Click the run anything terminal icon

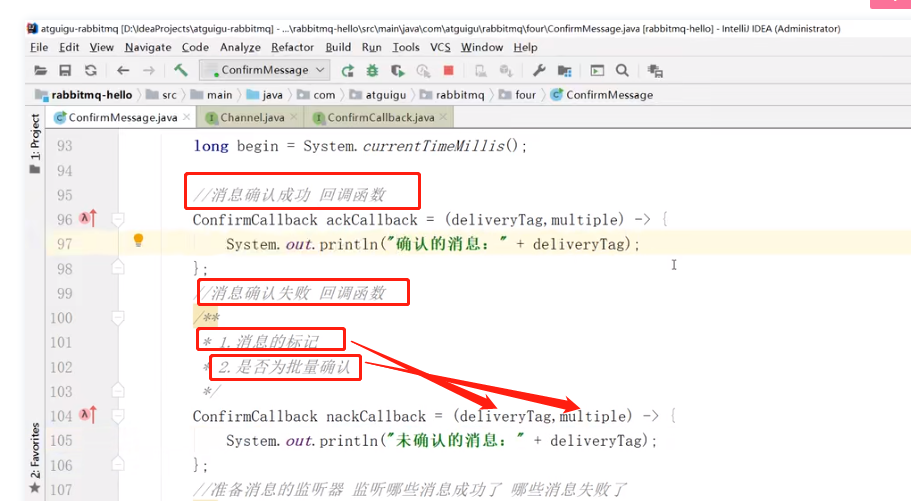point(597,71)
